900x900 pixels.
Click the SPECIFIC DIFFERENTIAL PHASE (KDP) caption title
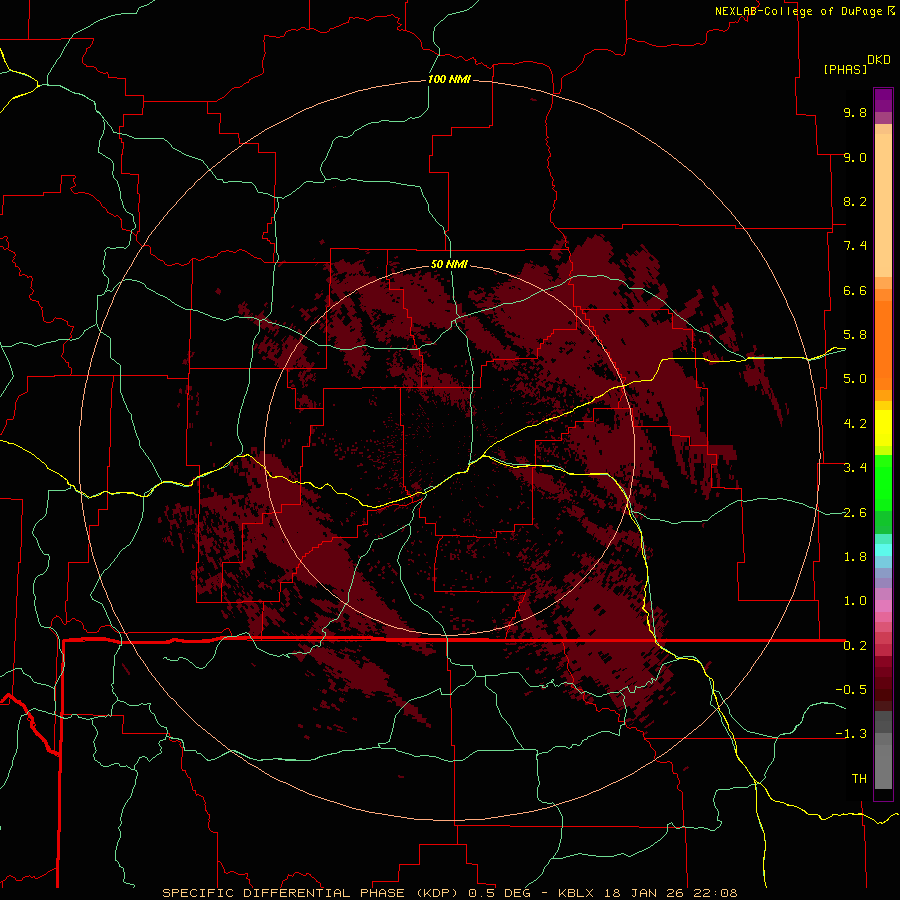tap(313, 893)
